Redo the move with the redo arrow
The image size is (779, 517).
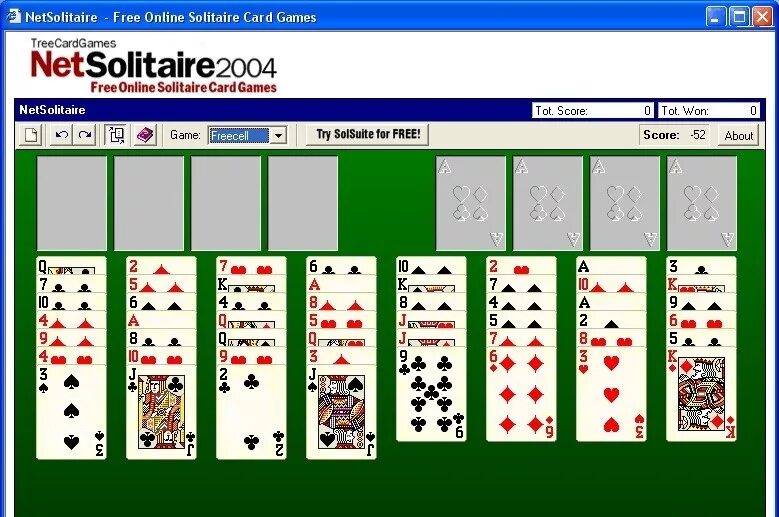(85, 135)
